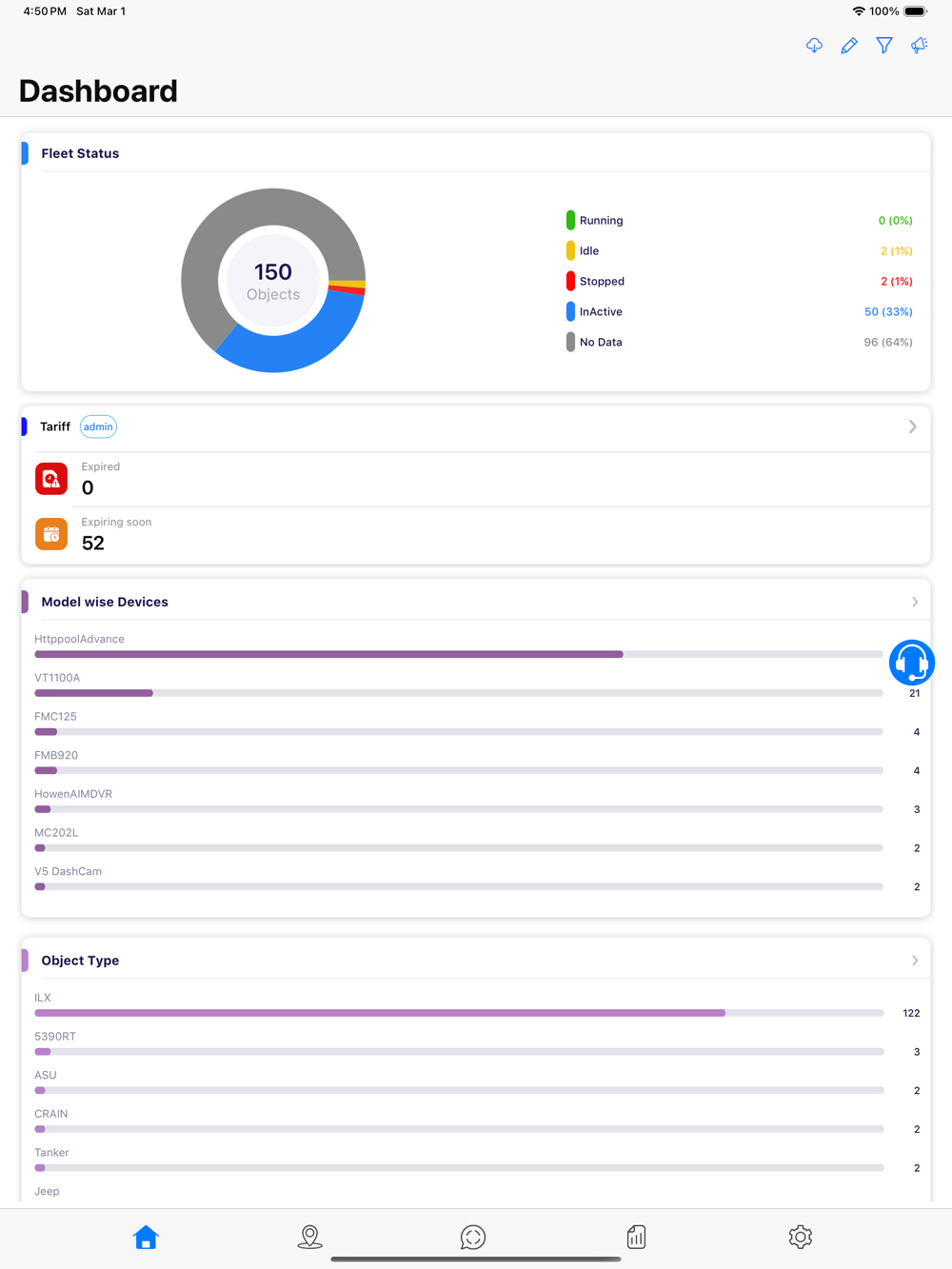Click the yellow Idle color marker
The image size is (952, 1269).
tap(570, 250)
